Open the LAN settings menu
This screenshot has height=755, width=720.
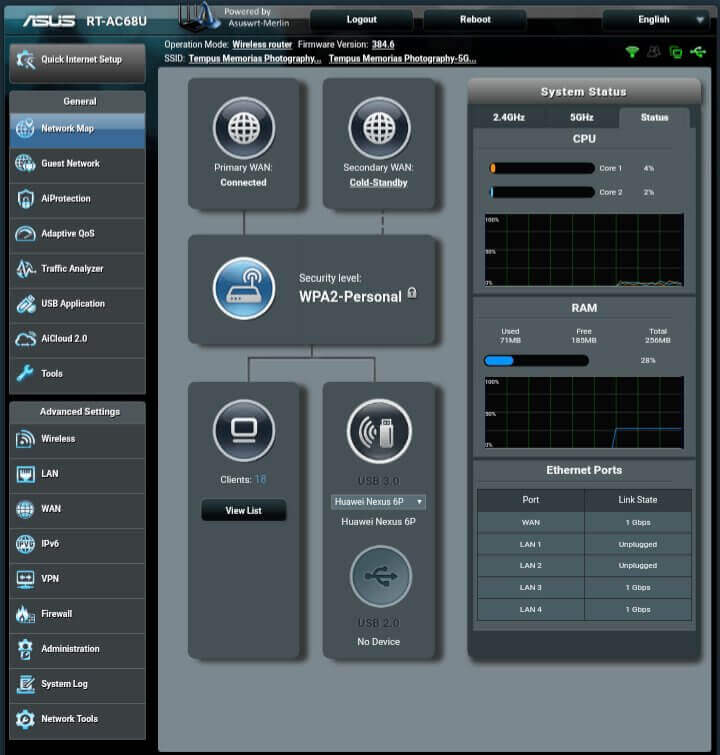[x=78, y=474]
